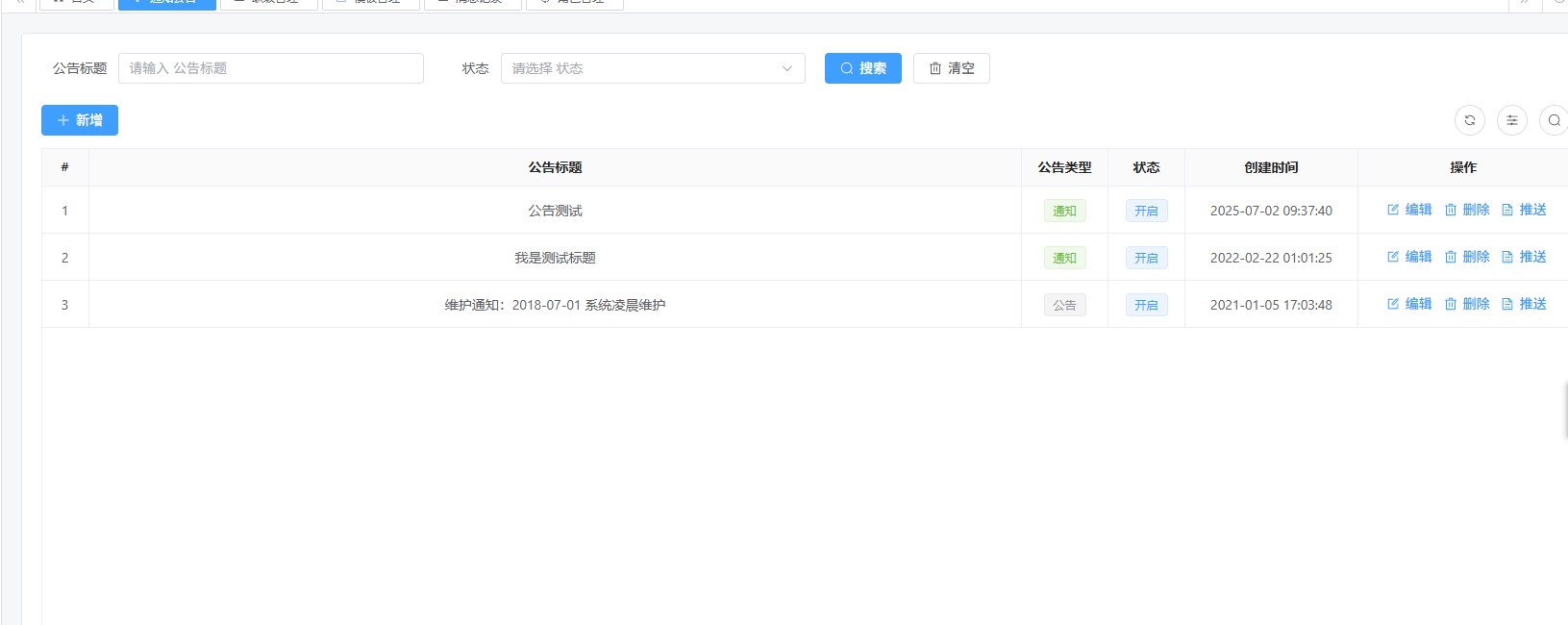The height and width of the screenshot is (625, 1568).
Task: Click the 清空 button to reset filters
Action: [951, 68]
